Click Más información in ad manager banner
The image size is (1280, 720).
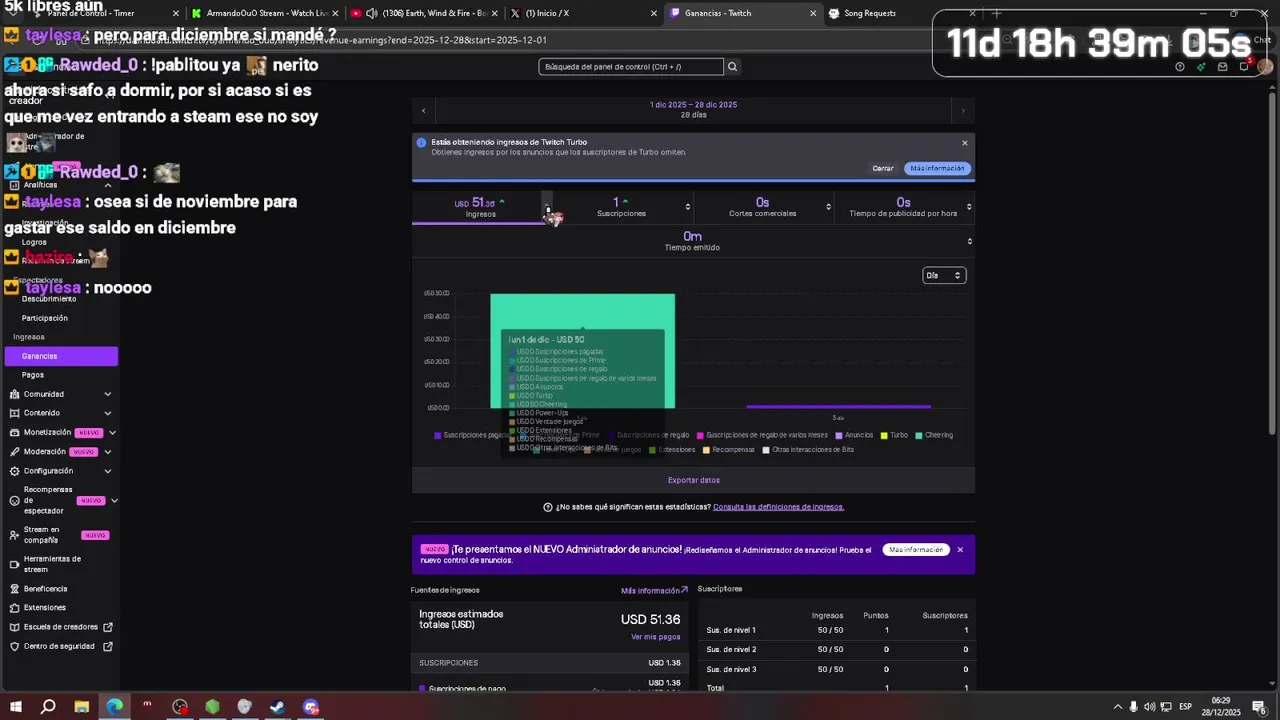pyautogui.click(x=916, y=550)
